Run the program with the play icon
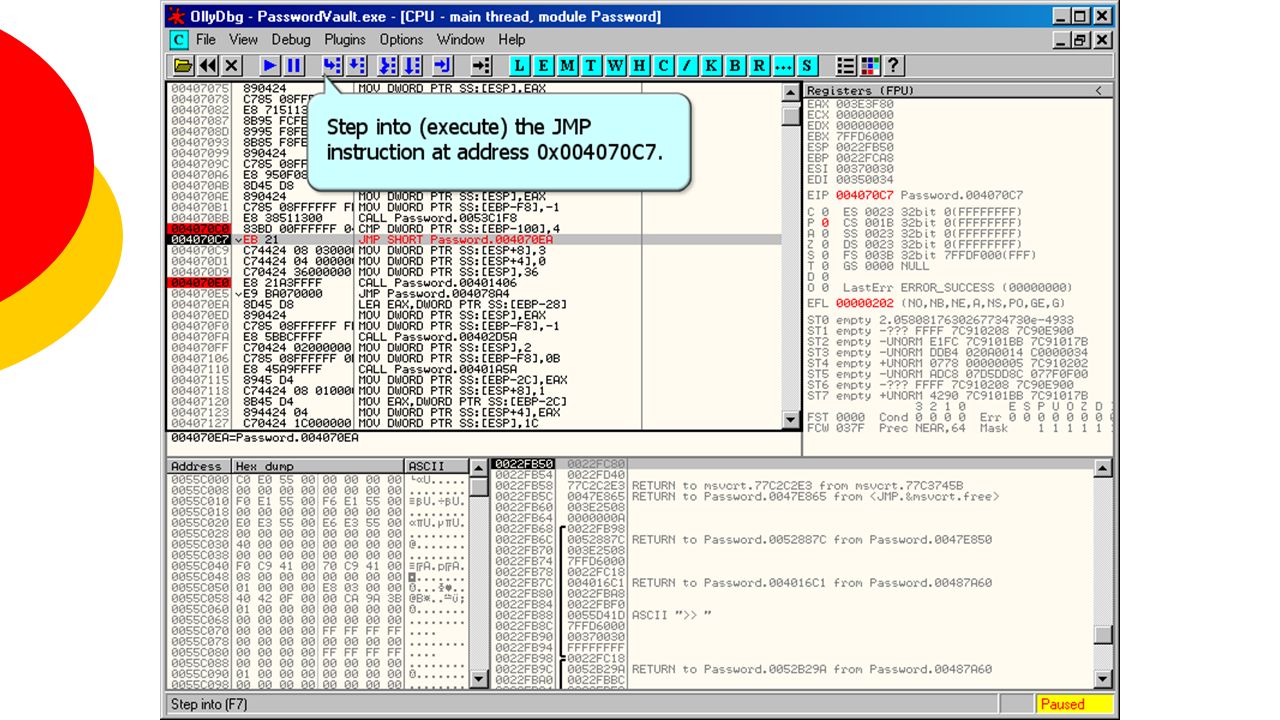This screenshot has width=1280, height=720. 270,66
